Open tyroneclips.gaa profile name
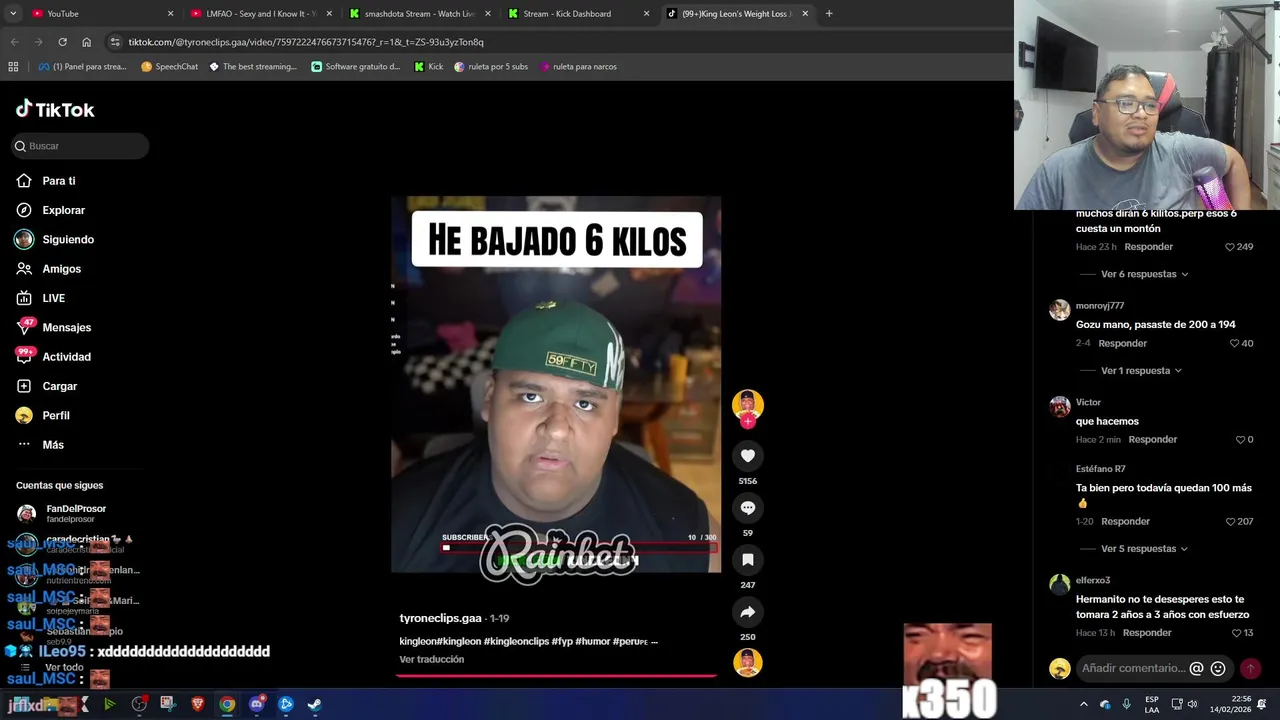This screenshot has width=1280, height=720. pyautogui.click(x=440, y=619)
